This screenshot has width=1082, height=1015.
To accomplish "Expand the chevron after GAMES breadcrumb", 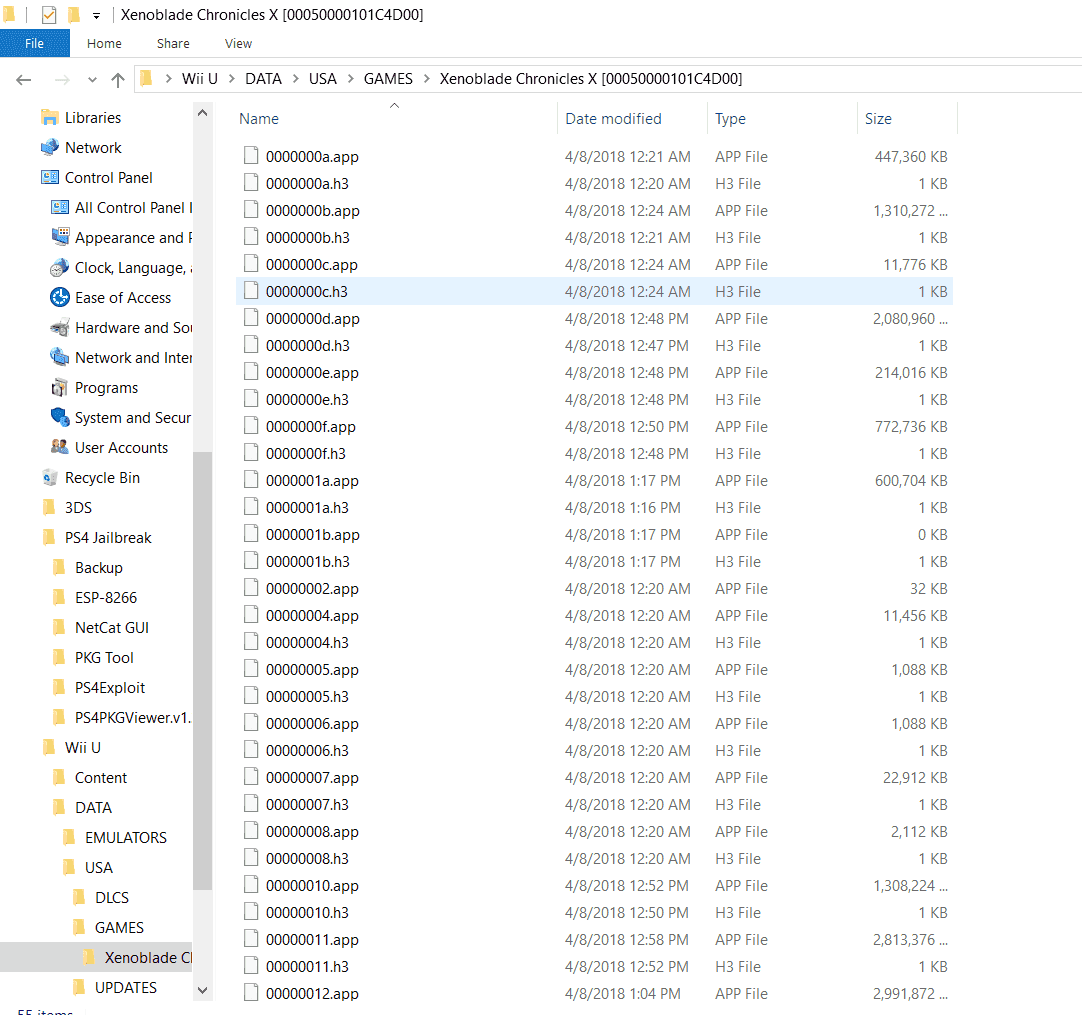I will [426, 79].
